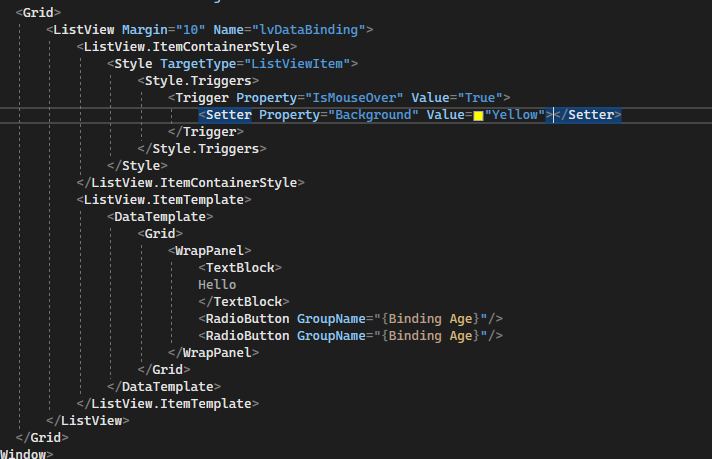The height and width of the screenshot is (459, 712).
Task: Click the "ListViewItem" TargetType value
Action: 297,64
